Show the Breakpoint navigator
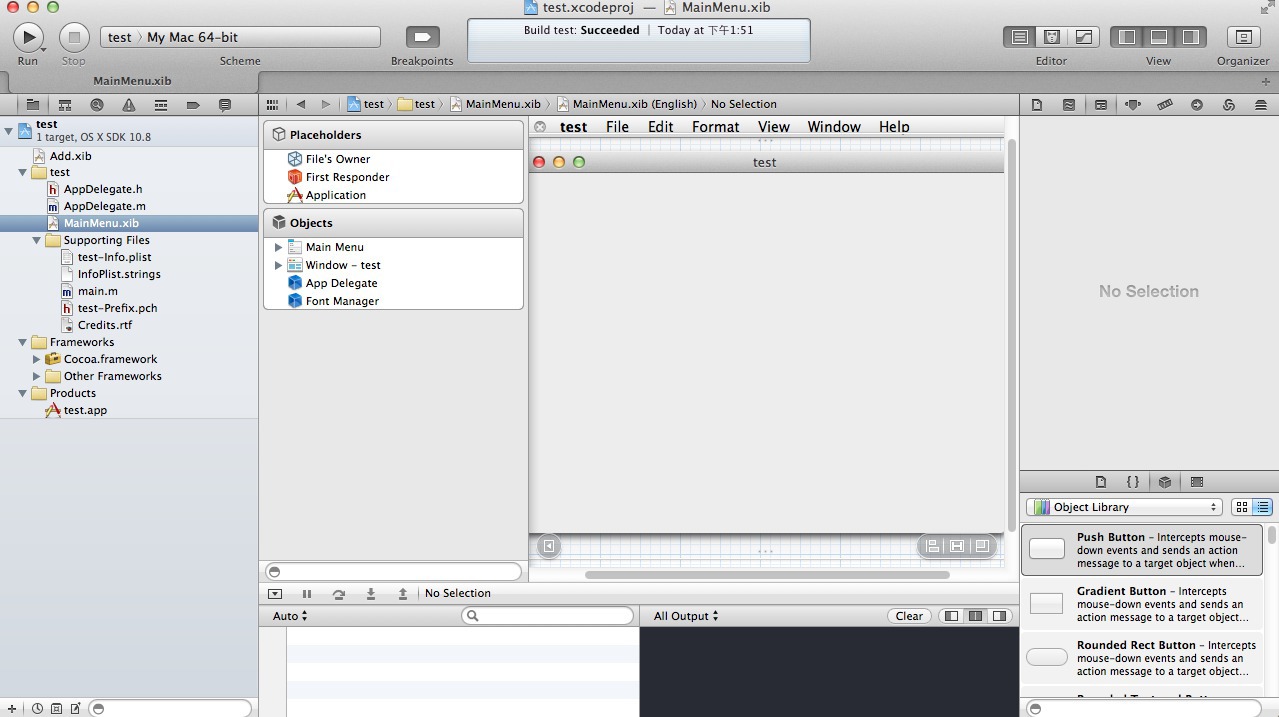Image resolution: width=1279 pixels, height=717 pixels. point(193,104)
